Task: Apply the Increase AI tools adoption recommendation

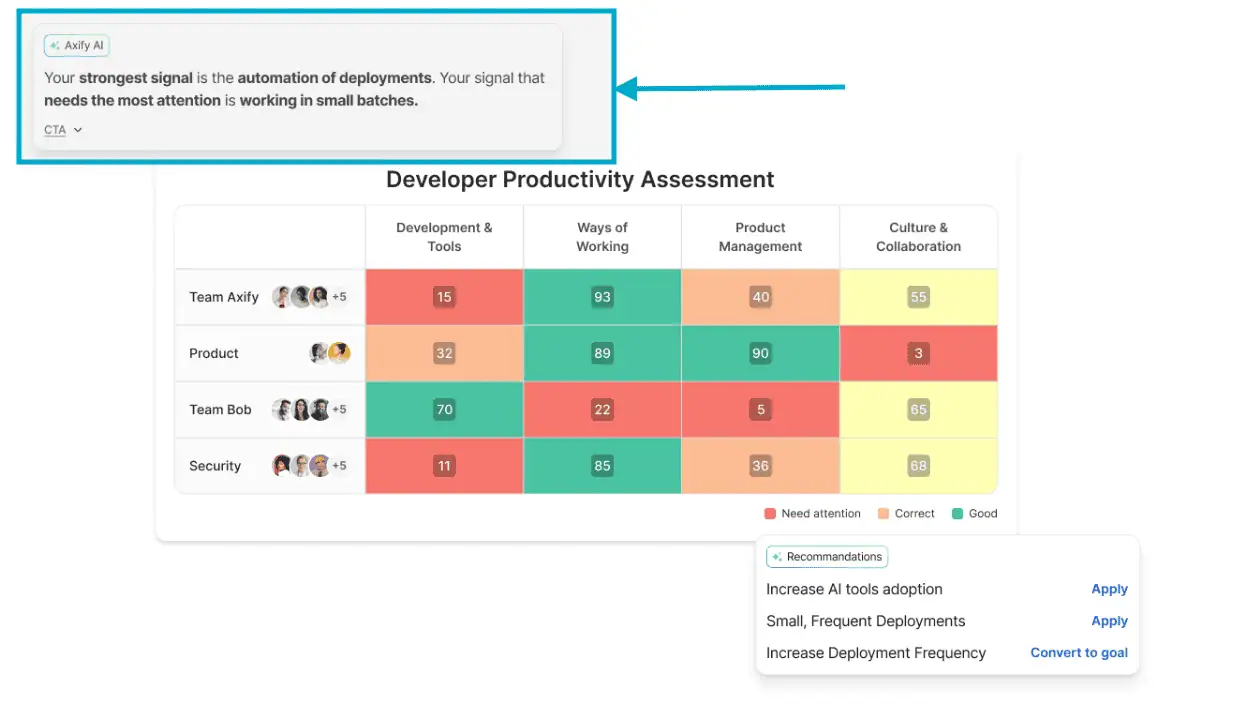Action: point(1109,589)
